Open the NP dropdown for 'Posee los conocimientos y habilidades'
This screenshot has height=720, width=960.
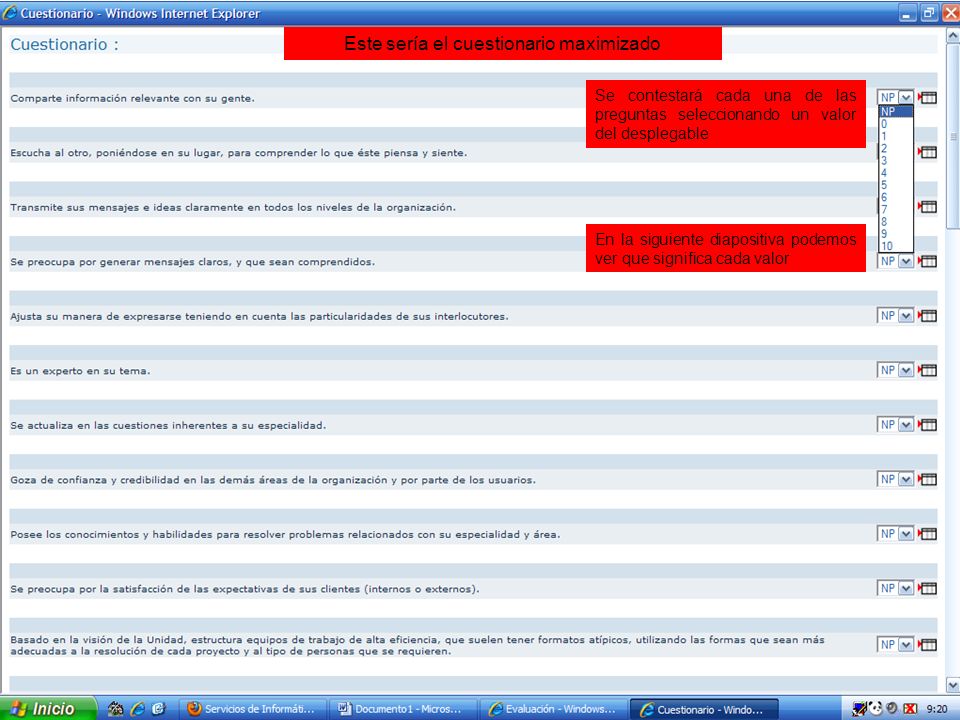pos(896,533)
